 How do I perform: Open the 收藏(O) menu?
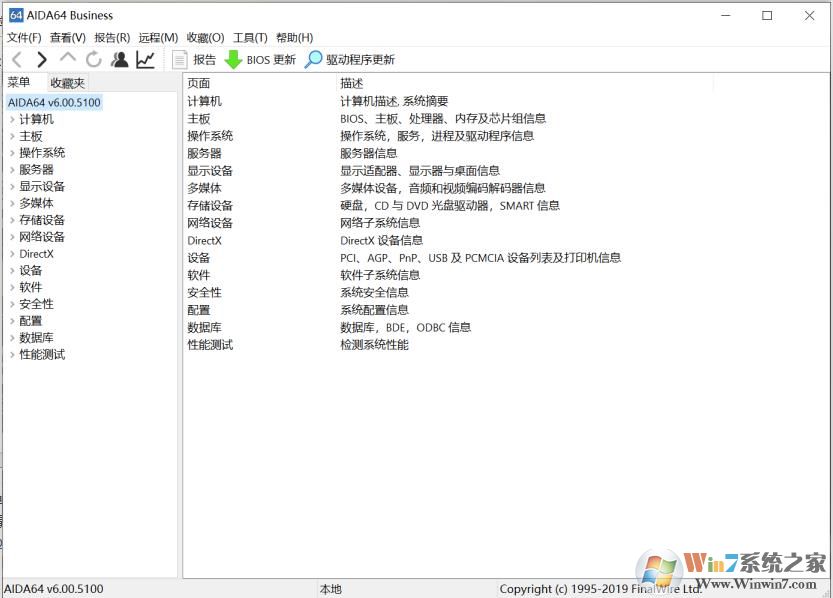[x=206, y=38]
